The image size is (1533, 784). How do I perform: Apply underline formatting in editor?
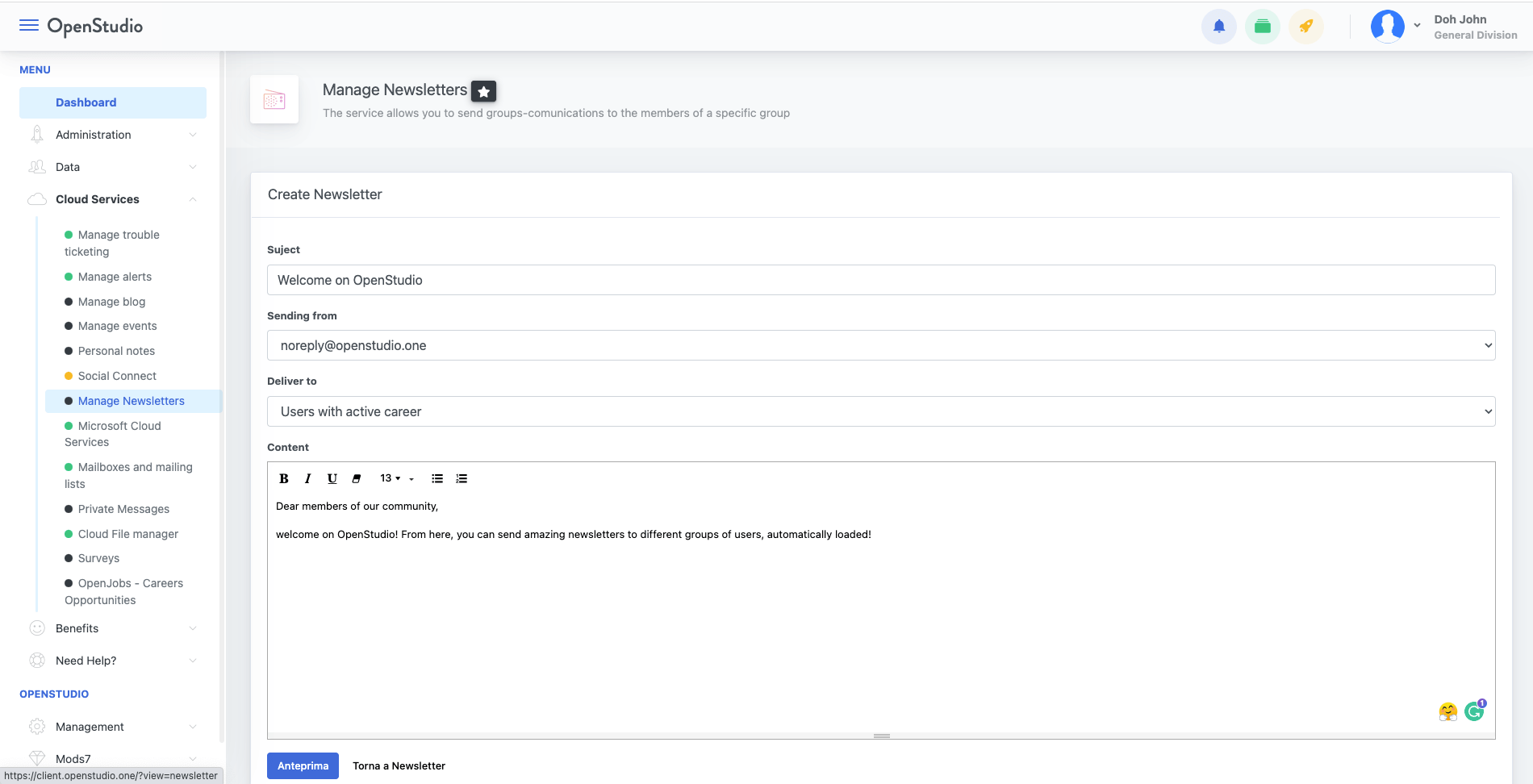[x=332, y=478]
